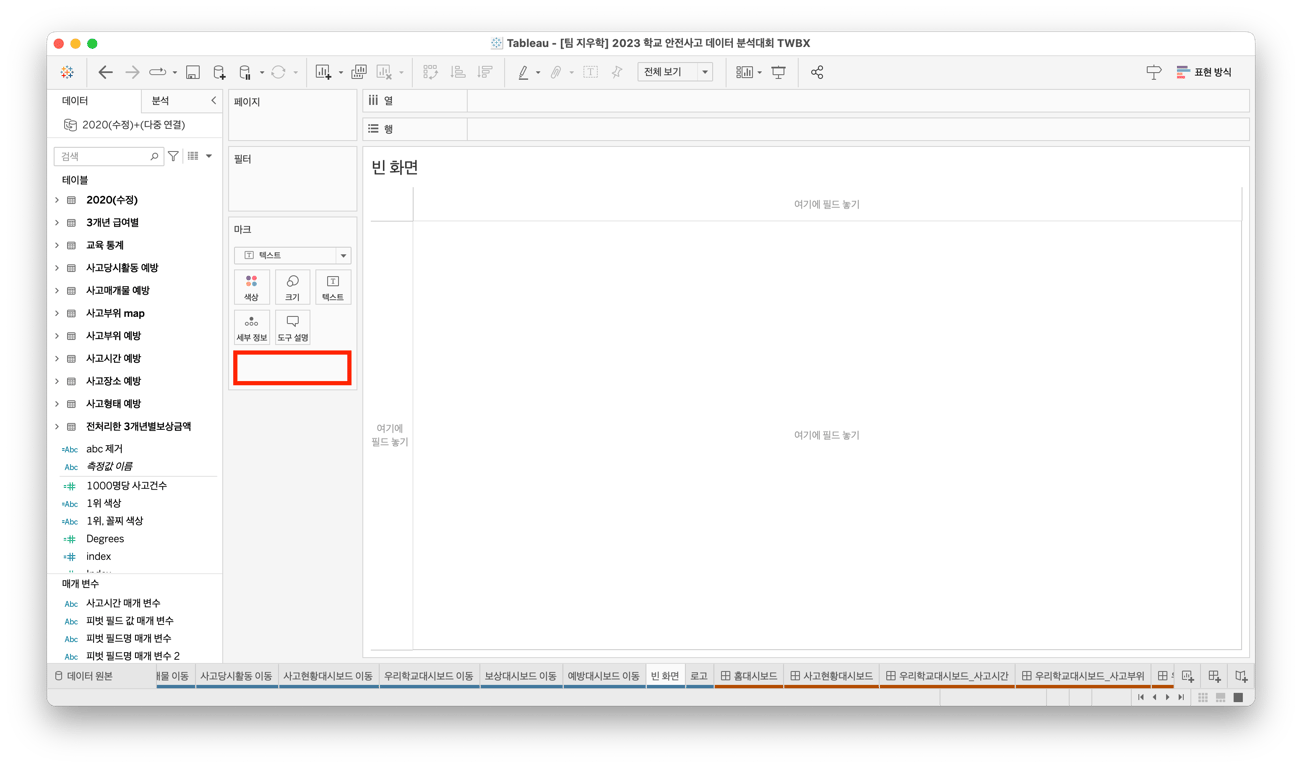
Task: Click the filter icon beside search box
Action: click(x=174, y=156)
